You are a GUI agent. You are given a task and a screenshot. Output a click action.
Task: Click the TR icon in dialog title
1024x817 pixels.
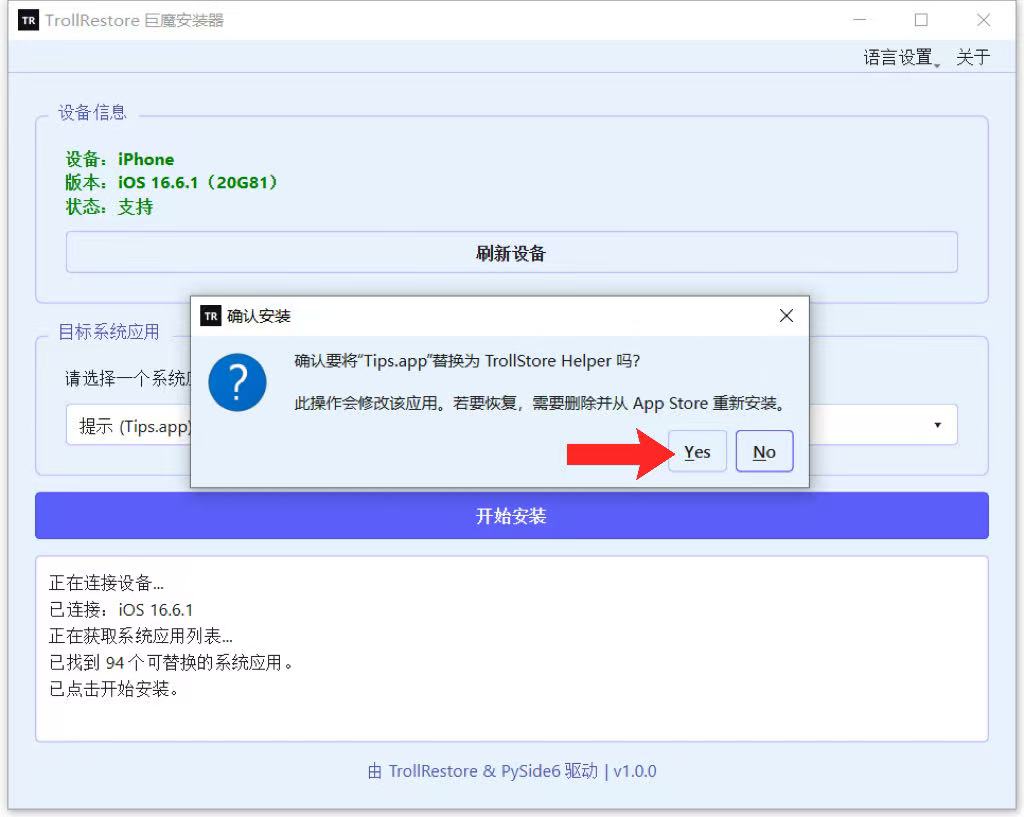click(x=210, y=316)
